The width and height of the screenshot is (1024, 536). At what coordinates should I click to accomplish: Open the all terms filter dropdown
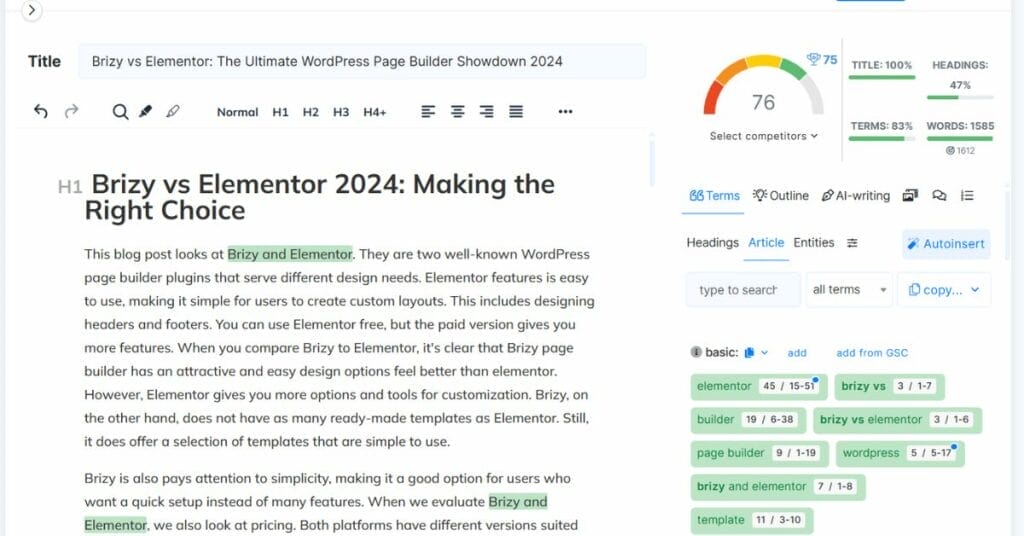coord(849,290)
